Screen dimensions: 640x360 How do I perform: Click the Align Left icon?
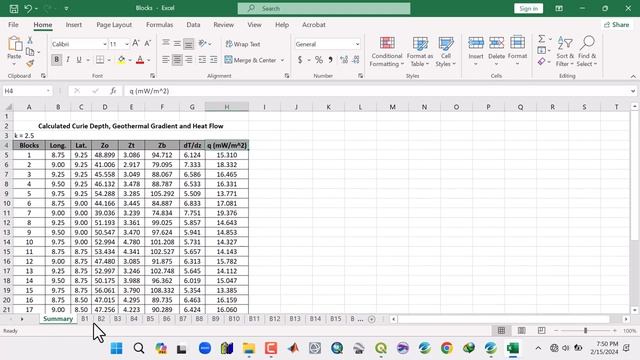(166, 60)
